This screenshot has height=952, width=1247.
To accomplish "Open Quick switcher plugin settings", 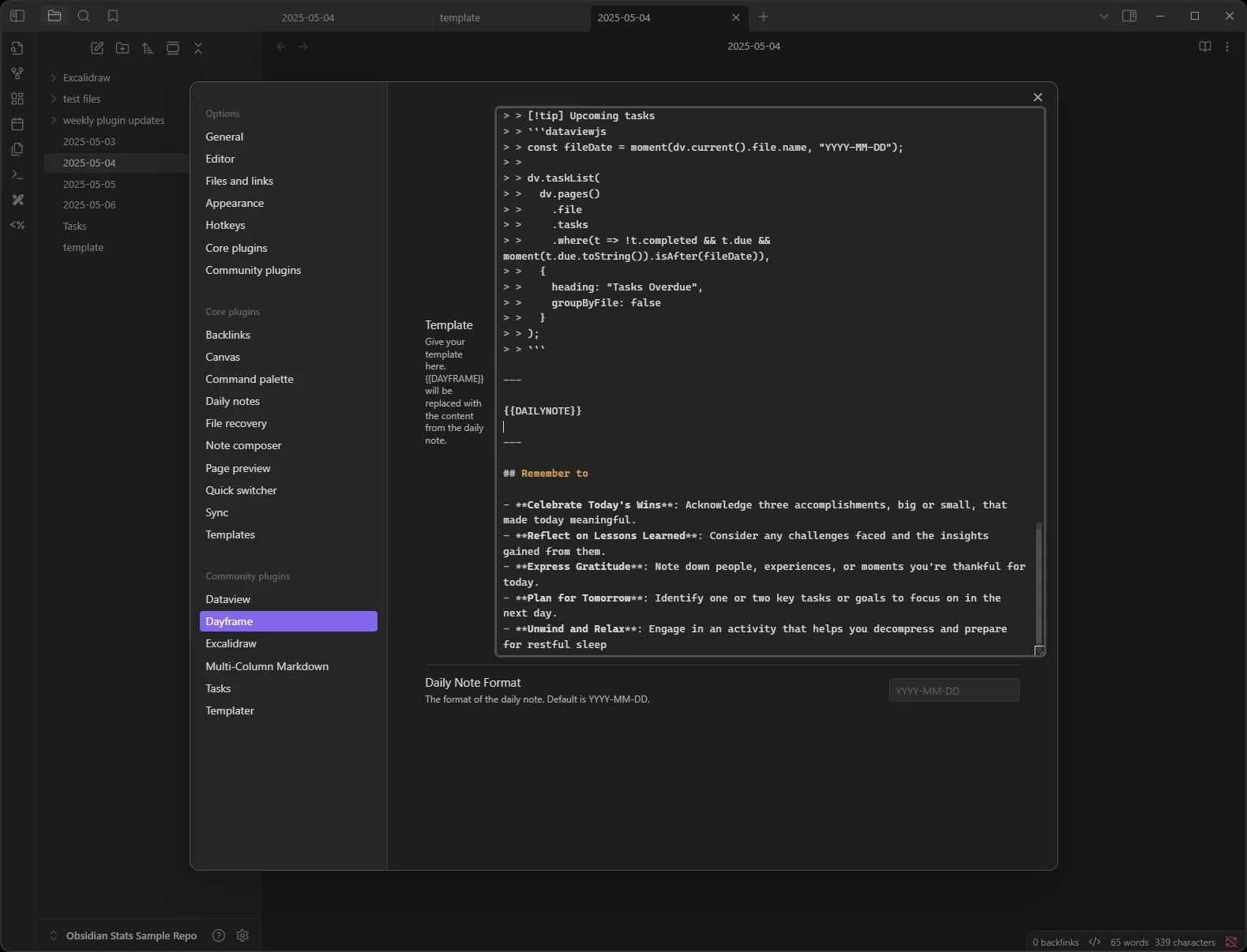I will (x=288, y=490).
